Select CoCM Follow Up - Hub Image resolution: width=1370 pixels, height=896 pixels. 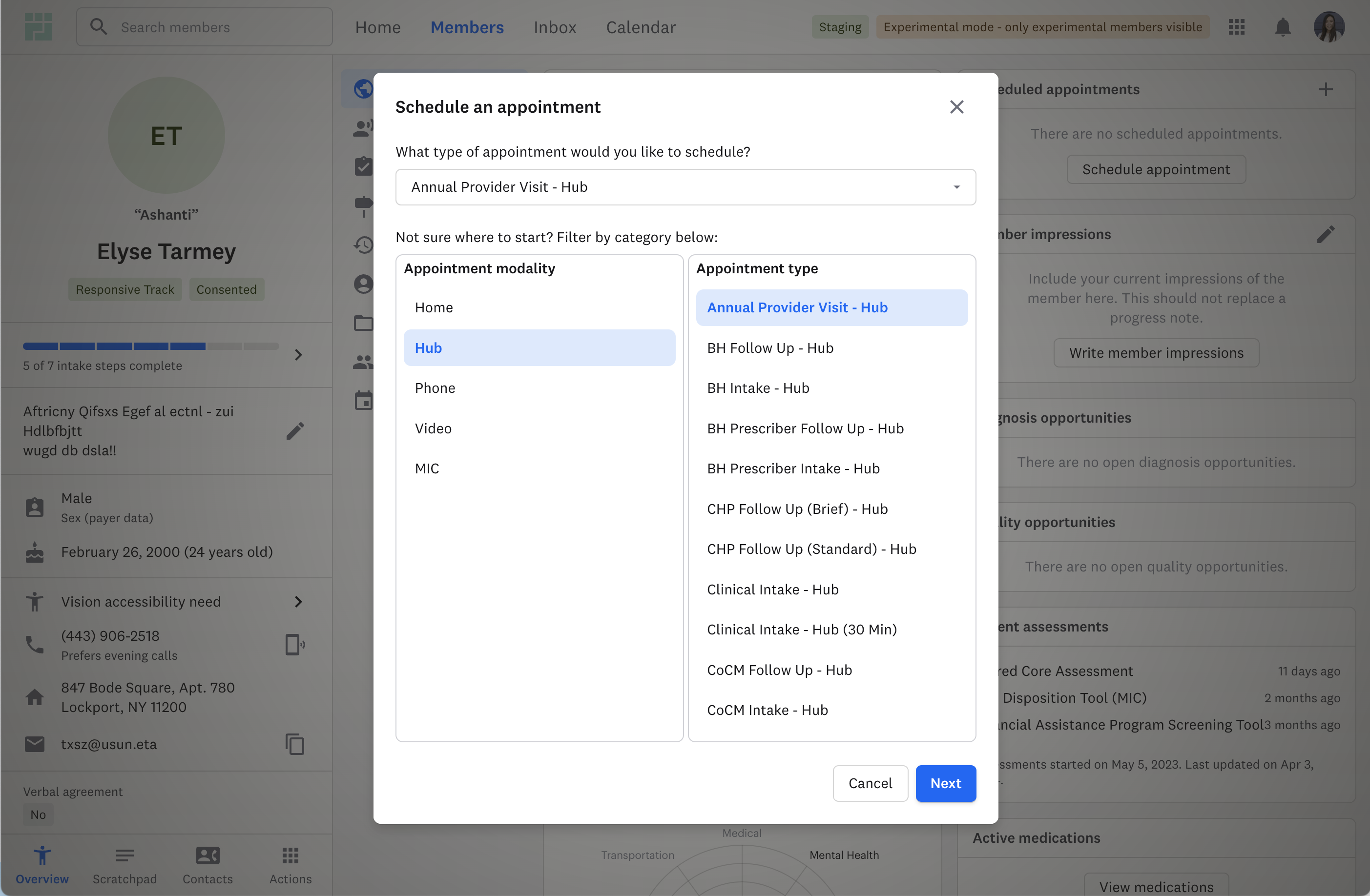click(832, 670)
